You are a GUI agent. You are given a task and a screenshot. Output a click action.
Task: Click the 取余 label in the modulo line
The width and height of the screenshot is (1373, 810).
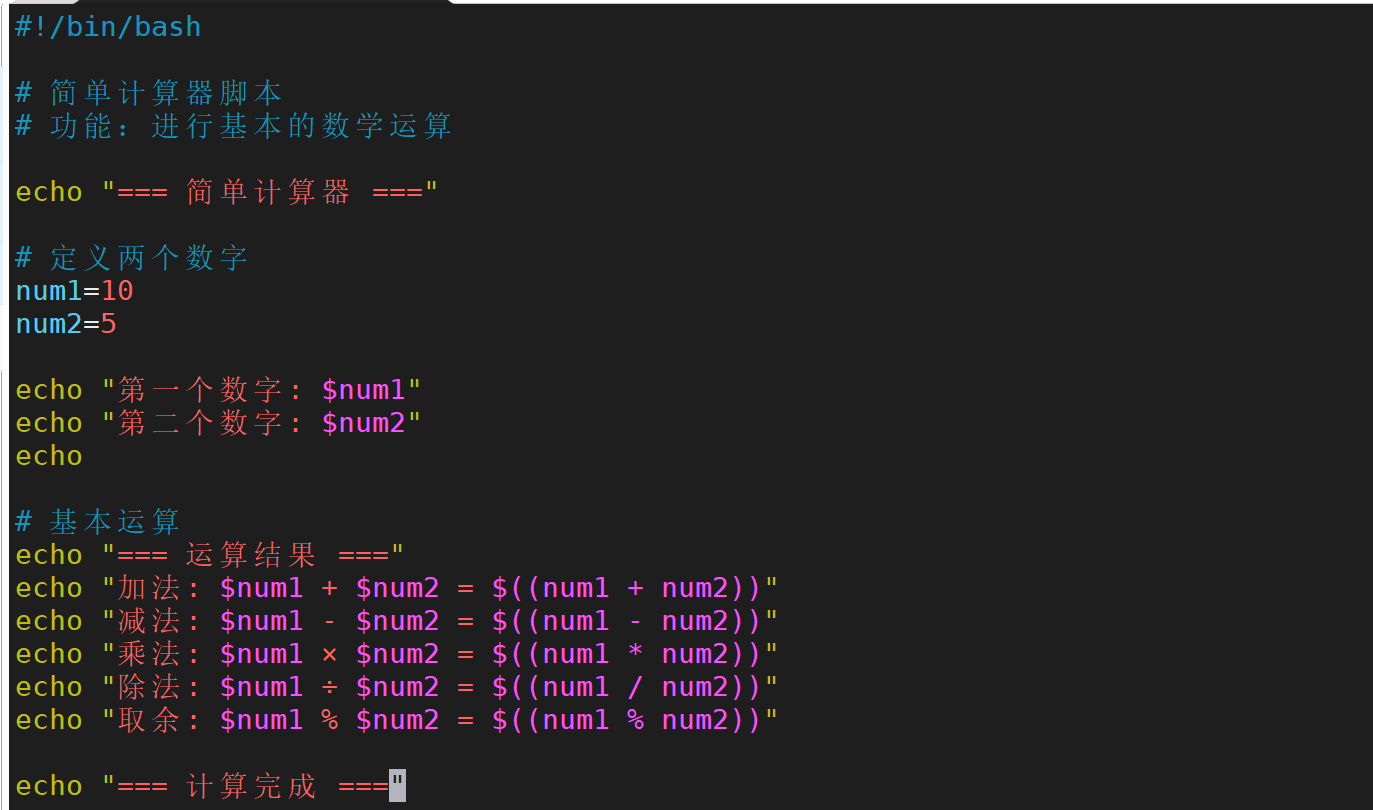pyautogui.click(x=150, y=720)
